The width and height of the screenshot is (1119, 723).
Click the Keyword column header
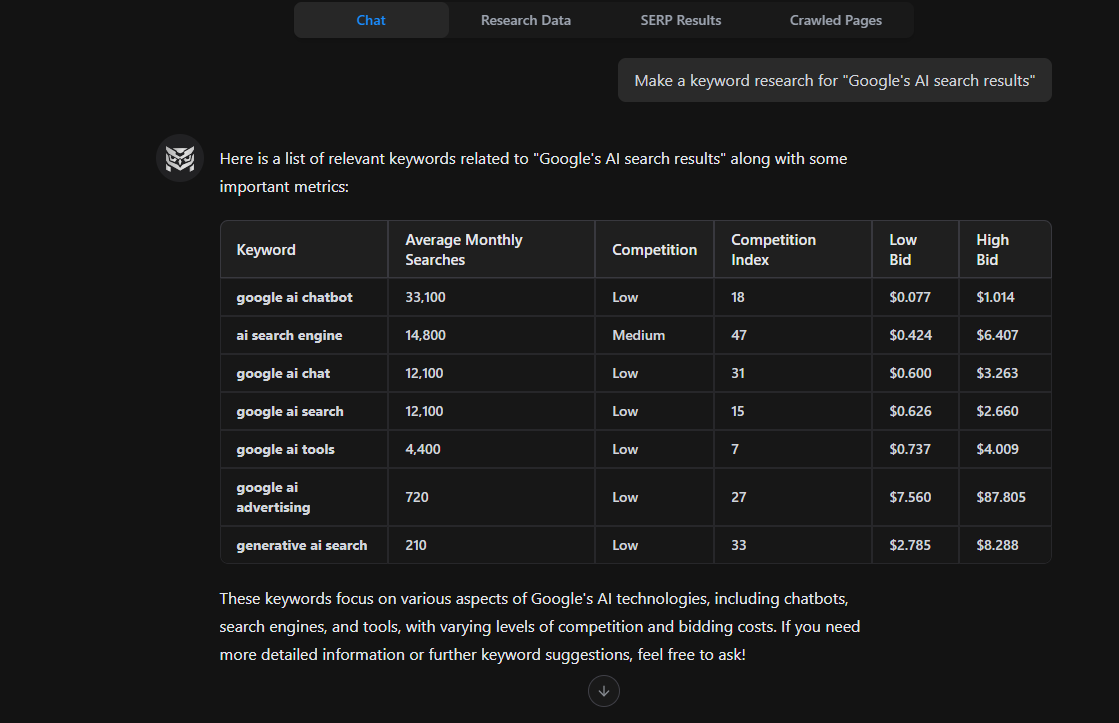266,249
